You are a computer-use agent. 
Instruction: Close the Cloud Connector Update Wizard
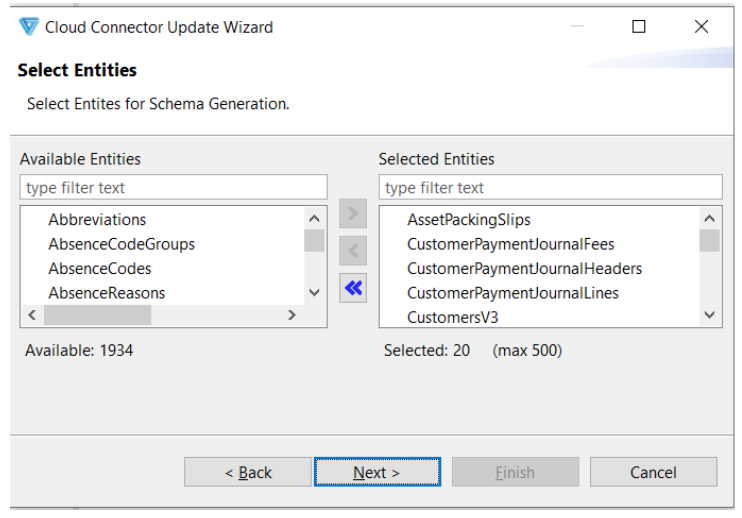701,26
